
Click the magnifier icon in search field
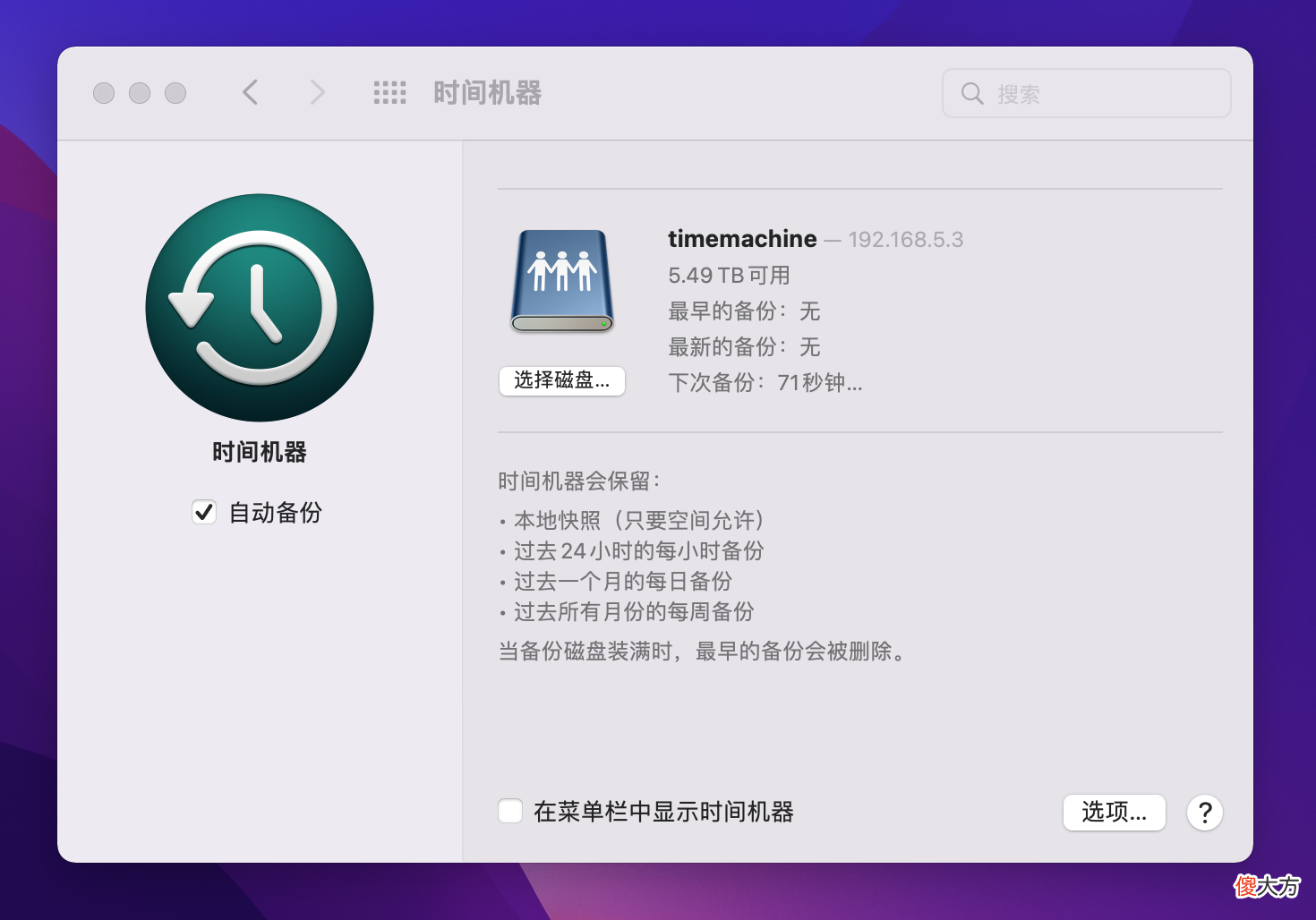pos(972,93)
